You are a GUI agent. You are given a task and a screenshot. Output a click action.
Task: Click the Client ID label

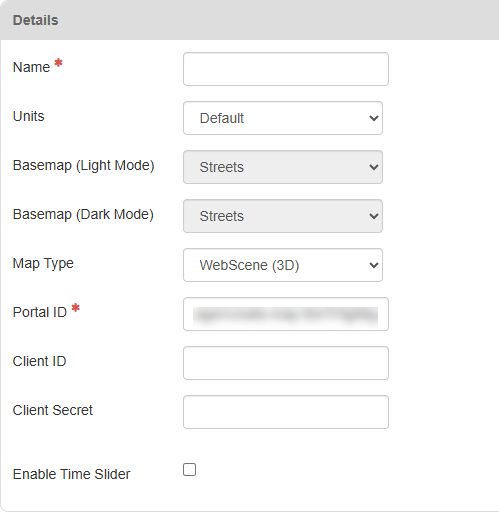(39, 361)
